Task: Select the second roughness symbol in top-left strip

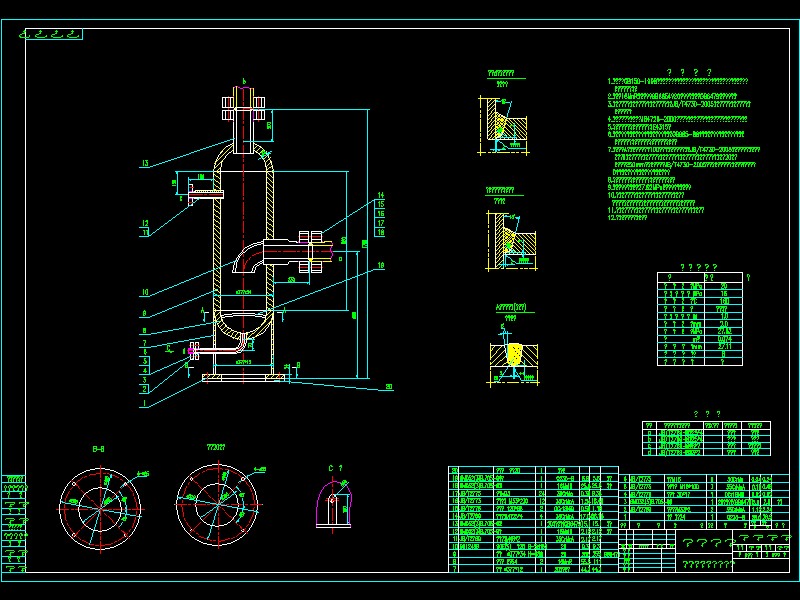Action: [40, 33]
